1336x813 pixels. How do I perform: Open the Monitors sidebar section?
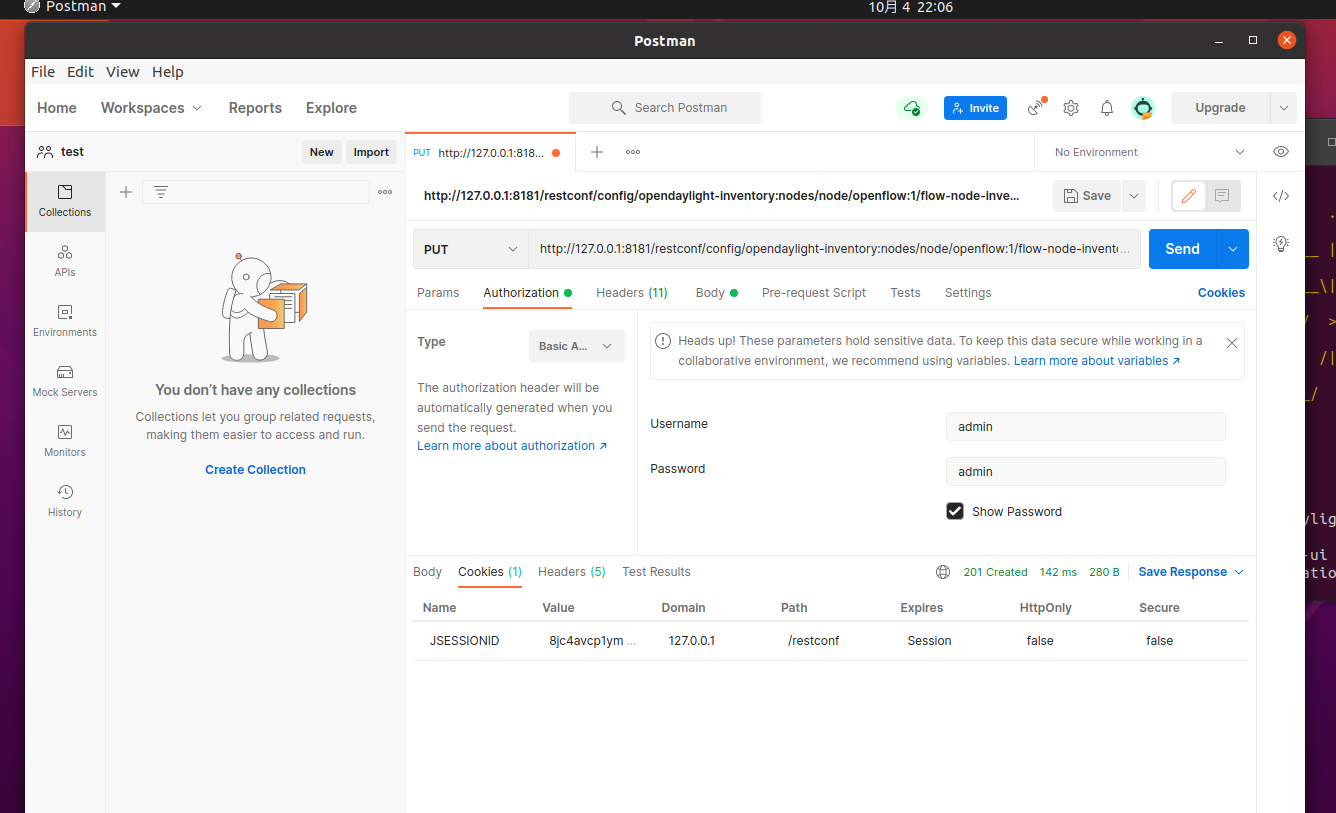tap(65, 441)
